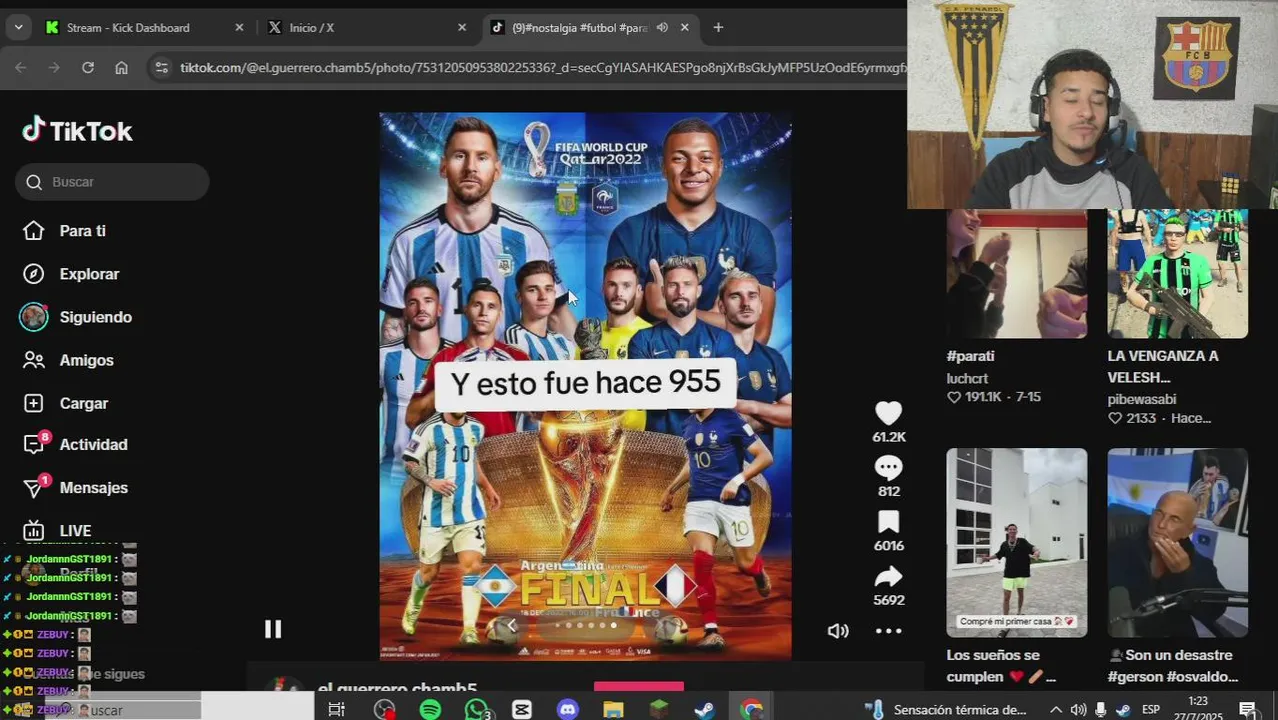Go to the previous photo slide arrow
1278x720 pixels.
click(511, 626)
